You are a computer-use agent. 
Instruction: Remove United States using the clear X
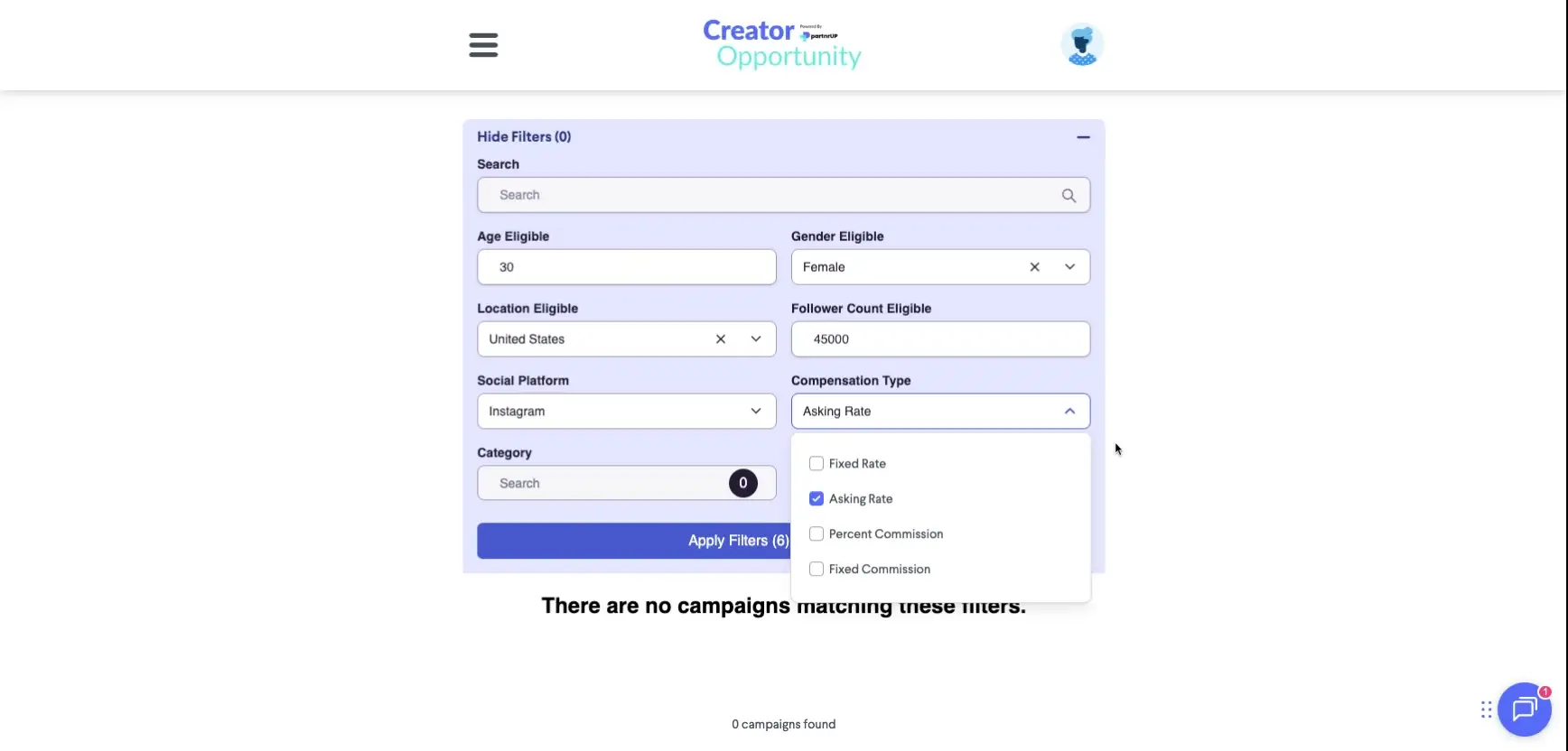[721, 339]
